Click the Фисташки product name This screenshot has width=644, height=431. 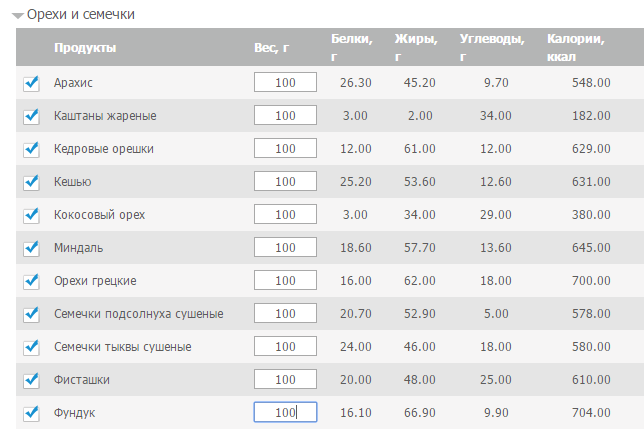pos(82,380)
